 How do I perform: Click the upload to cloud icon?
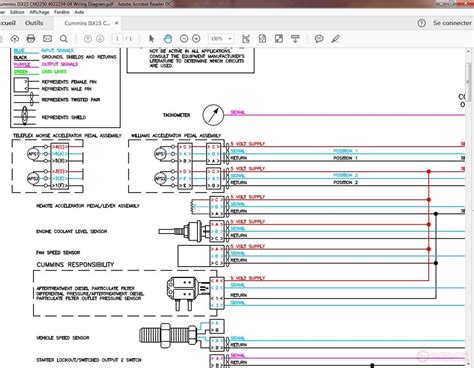click(x=15, y=39)
